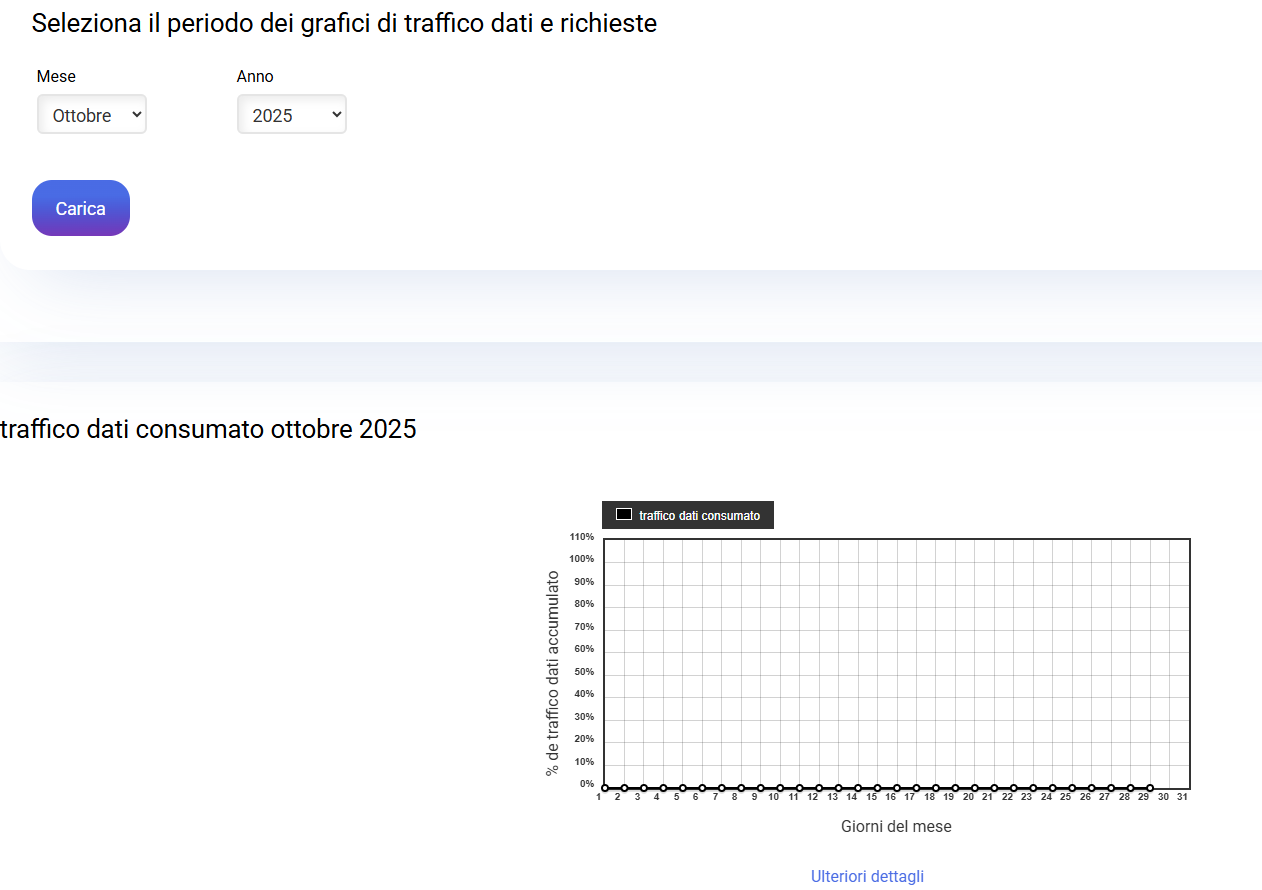The height and width of the screenshot is (890, 1262).
Task: Click the chart marker for day 18
Action: click(x=936, y=788)
